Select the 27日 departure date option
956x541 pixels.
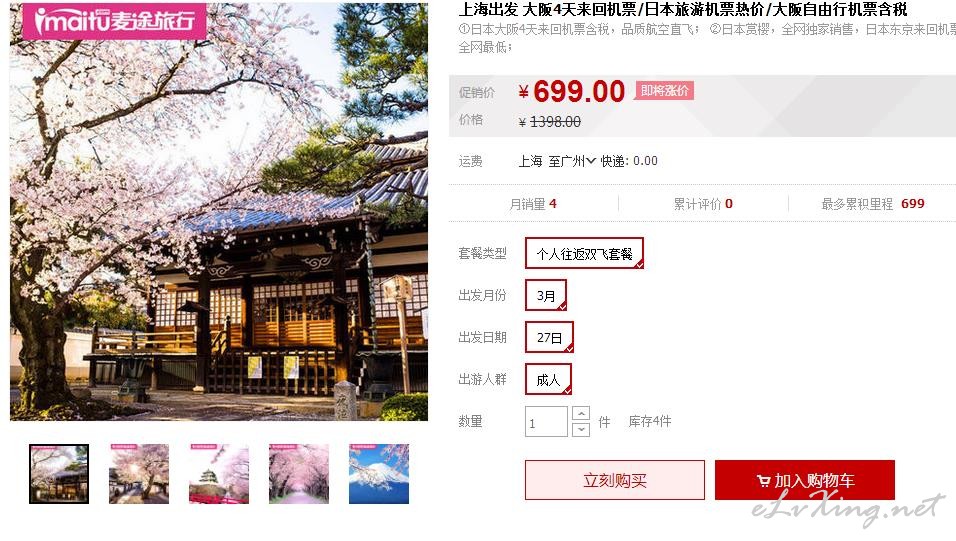[x=549, y=337]
